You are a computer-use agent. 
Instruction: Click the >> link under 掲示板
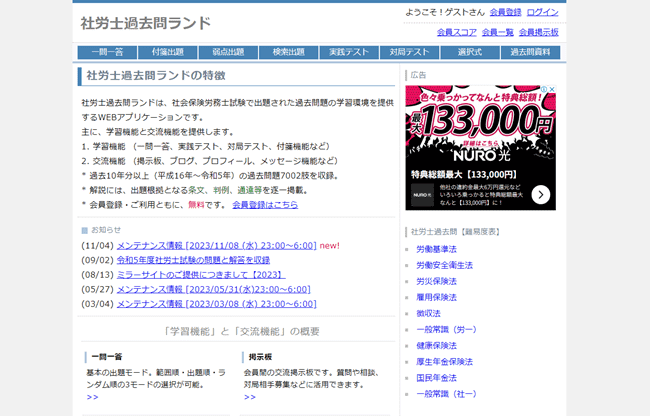(x=250, y=397)
